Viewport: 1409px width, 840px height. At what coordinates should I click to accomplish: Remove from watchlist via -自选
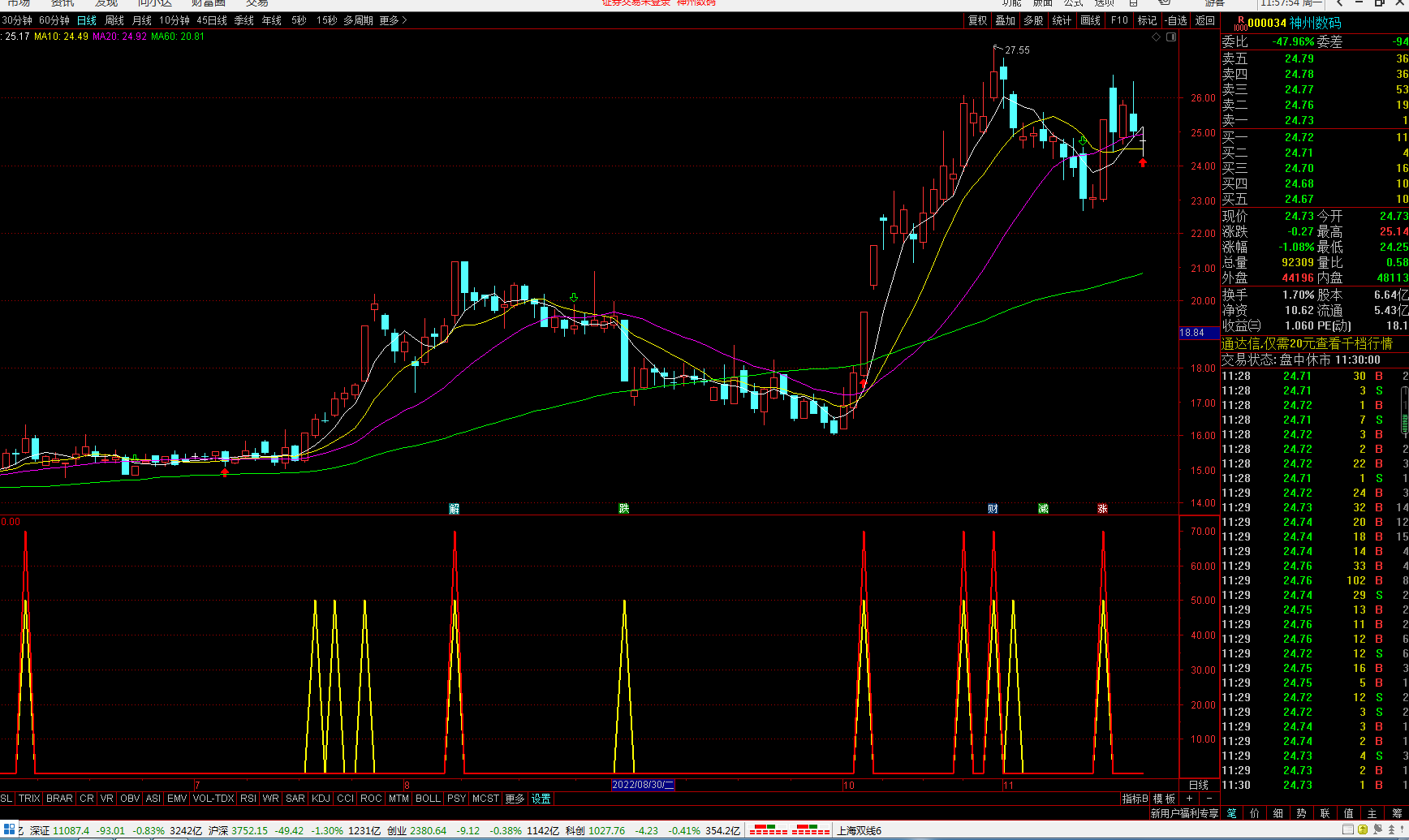(1176, 20)
